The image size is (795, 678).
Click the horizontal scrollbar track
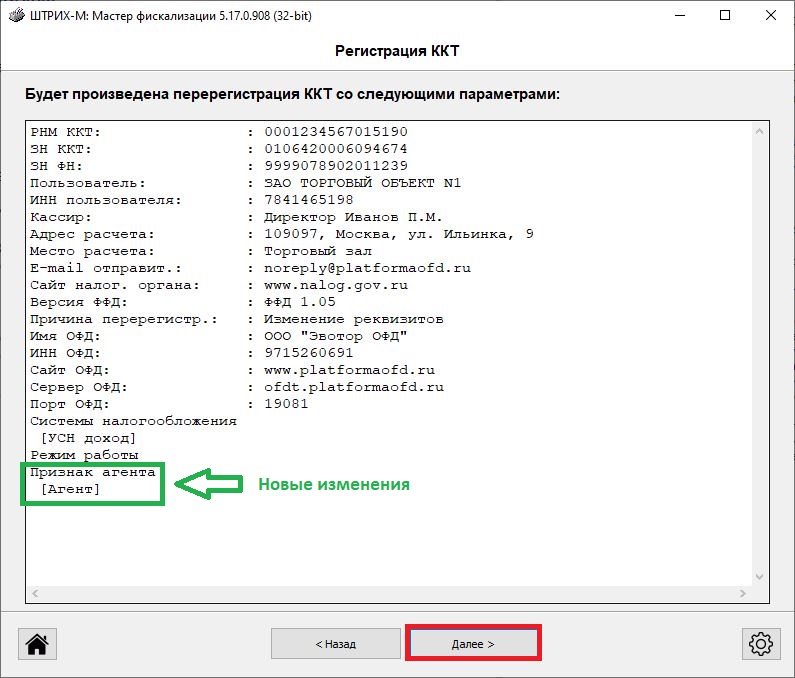pos(390,594)
